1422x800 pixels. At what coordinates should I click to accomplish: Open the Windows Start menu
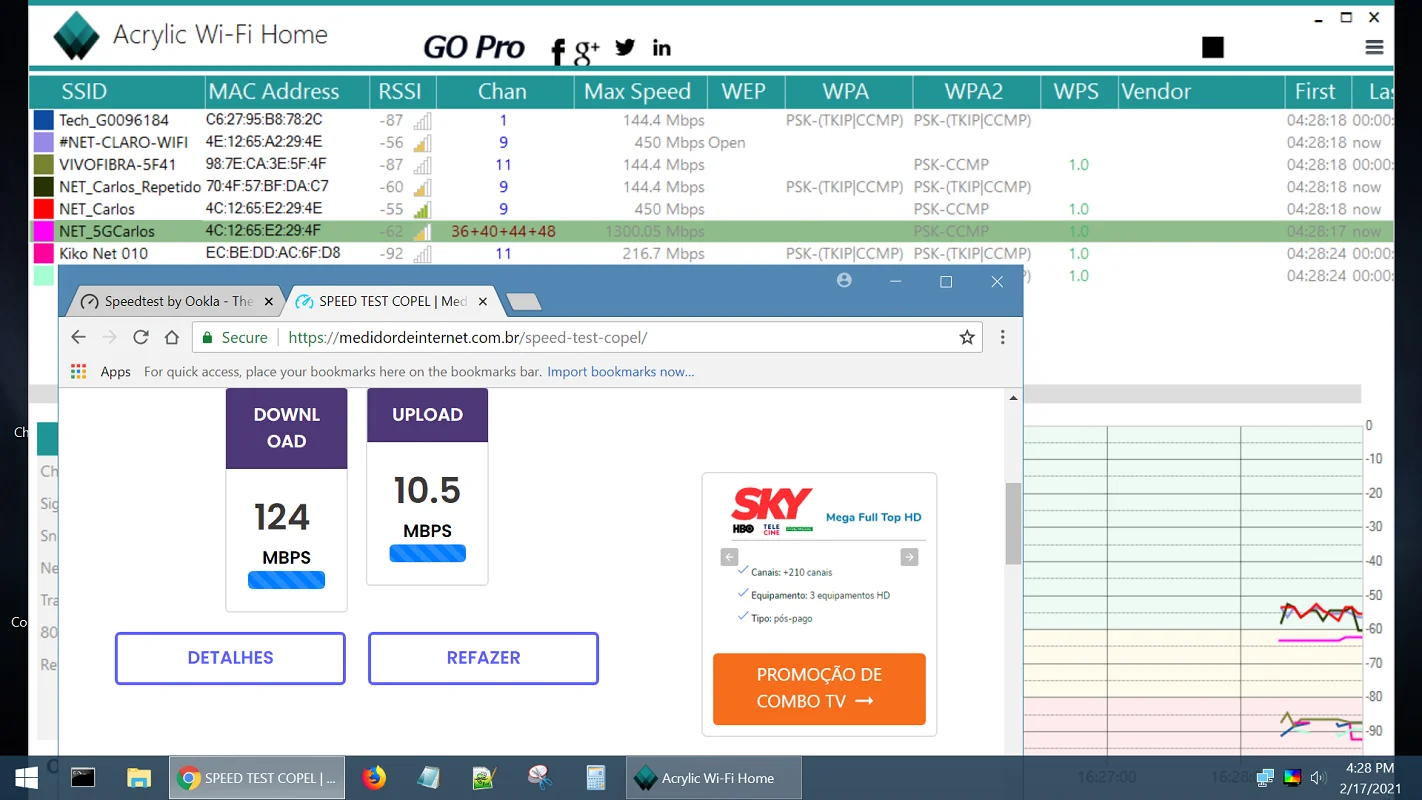tap(27, 778)
